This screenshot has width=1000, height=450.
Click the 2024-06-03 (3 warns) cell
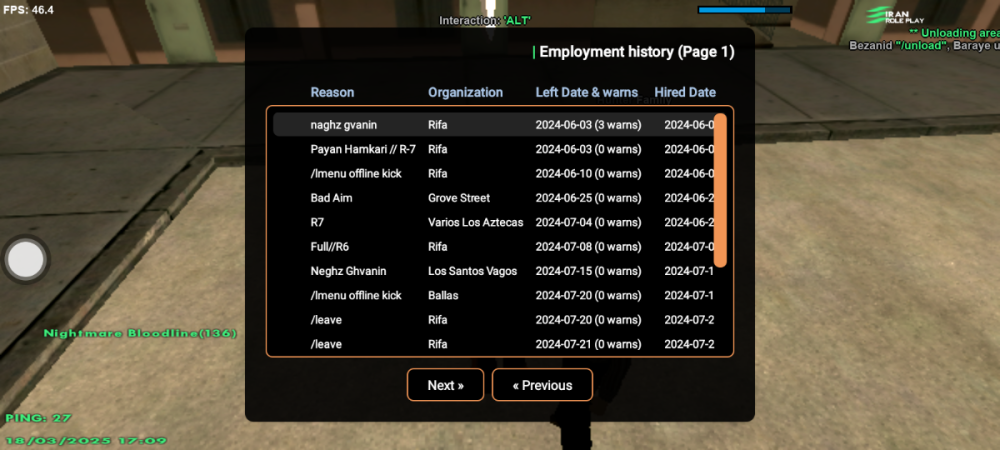589,125
